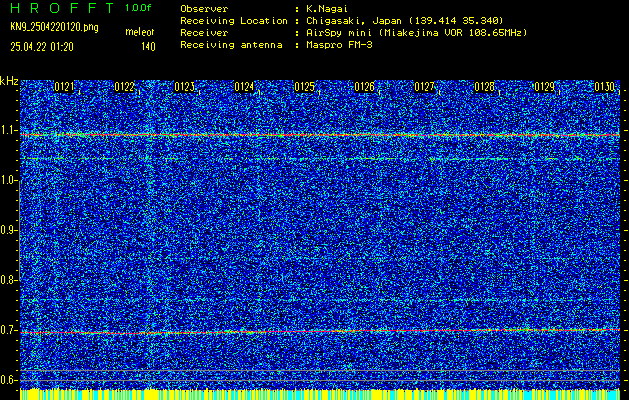Click the 1.0 frequency axis label
This screenshot has height=400, width=629.
point(8,181)
